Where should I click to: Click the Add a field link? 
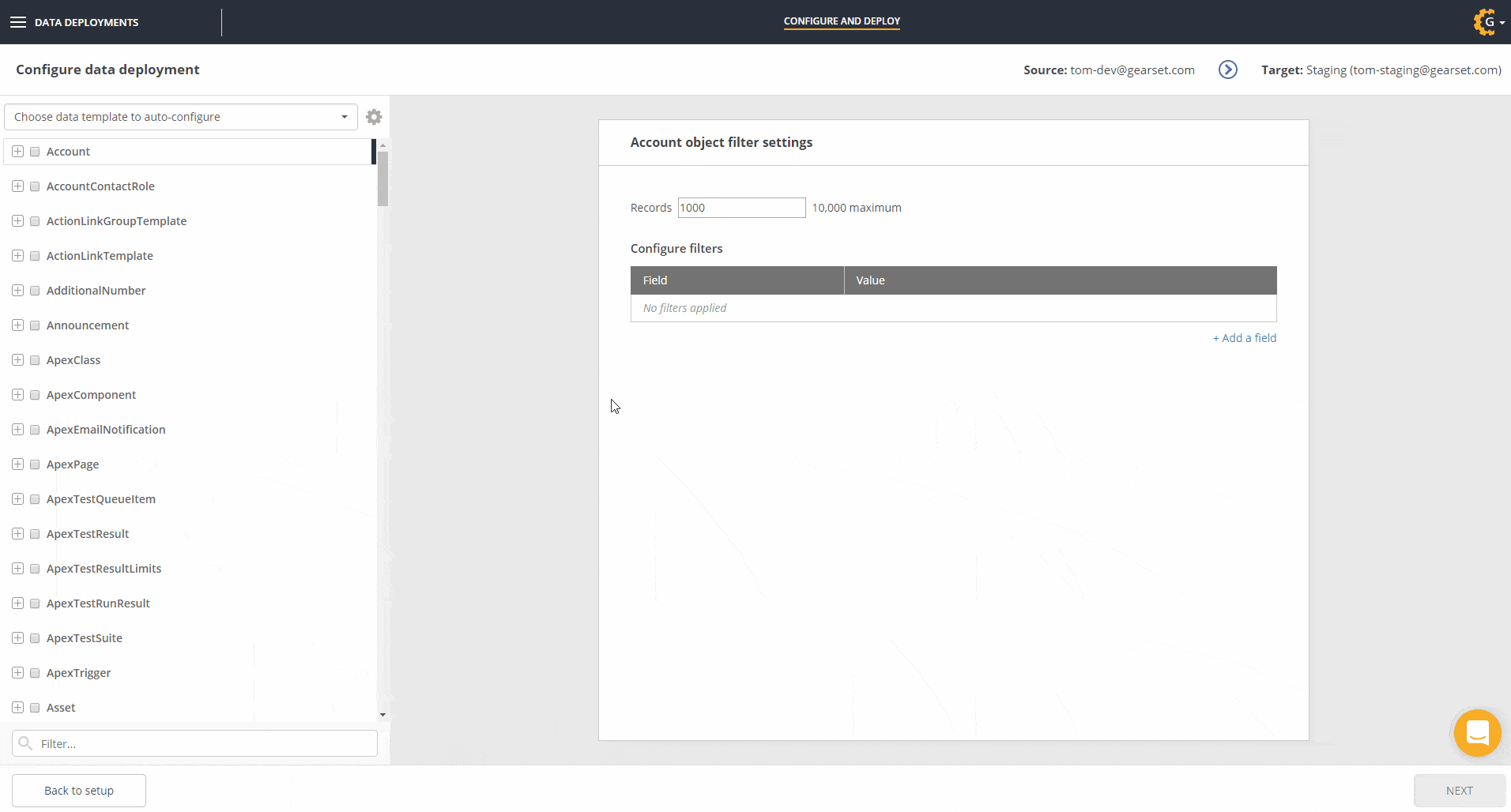tap(1245, 338)
